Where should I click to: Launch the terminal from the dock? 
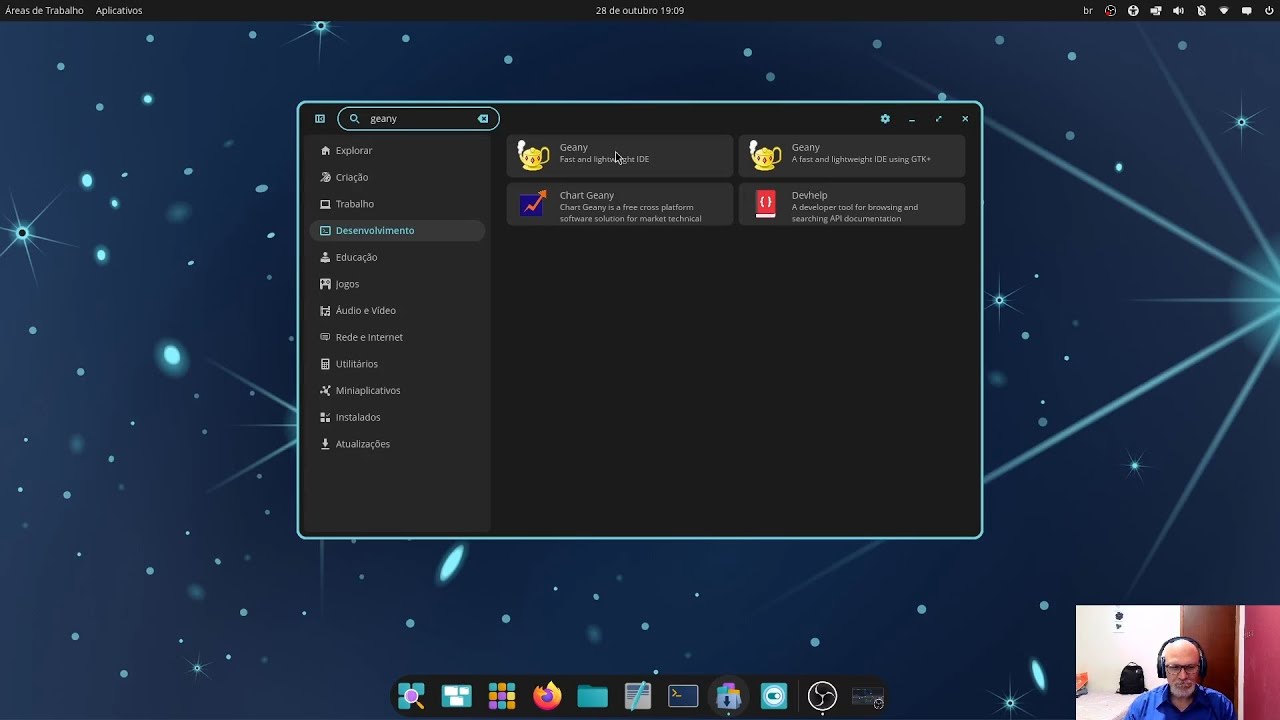(x=683, y=696)
